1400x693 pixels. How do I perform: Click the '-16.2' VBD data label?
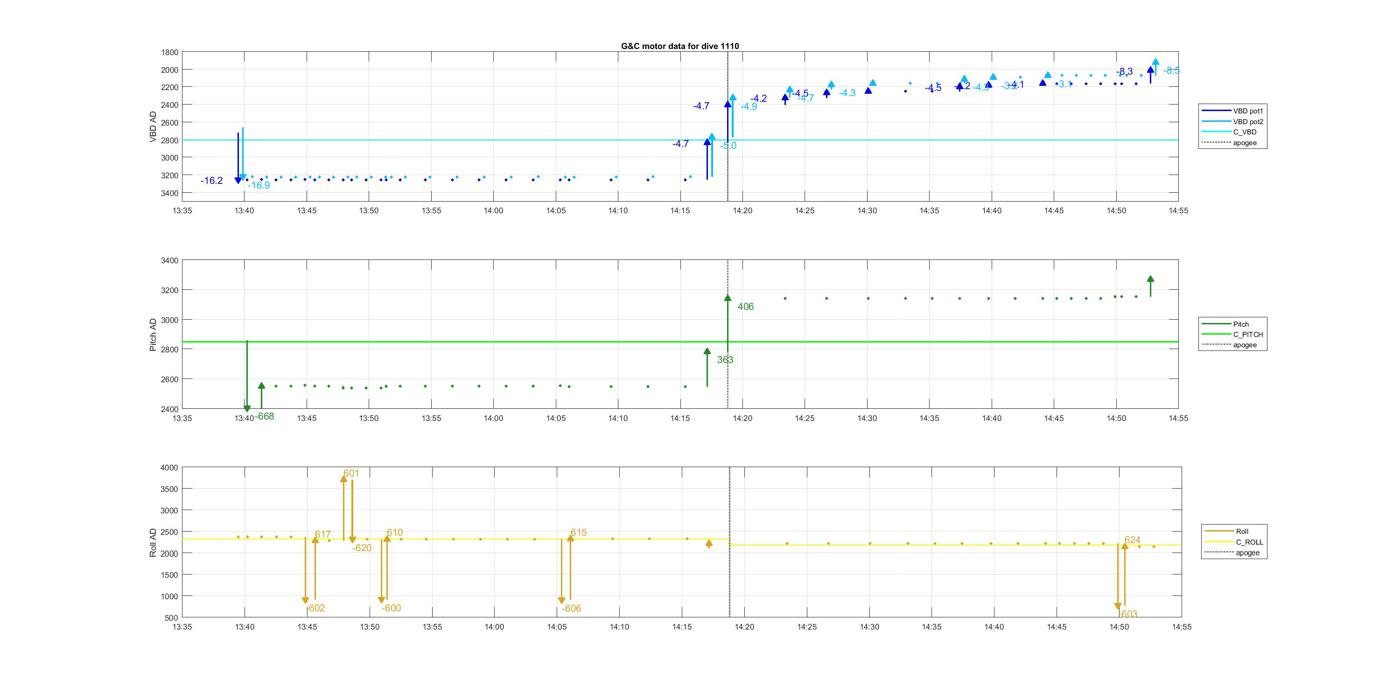[x=212, y=181]
